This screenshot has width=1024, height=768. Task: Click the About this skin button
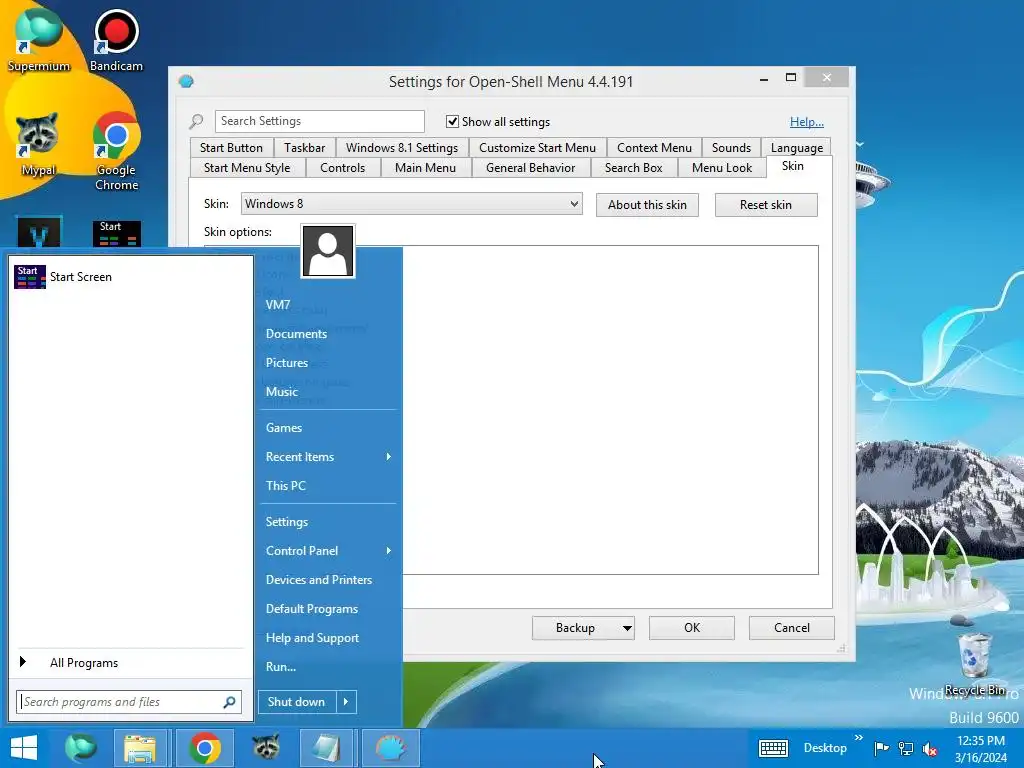click(x=647, y=205)
